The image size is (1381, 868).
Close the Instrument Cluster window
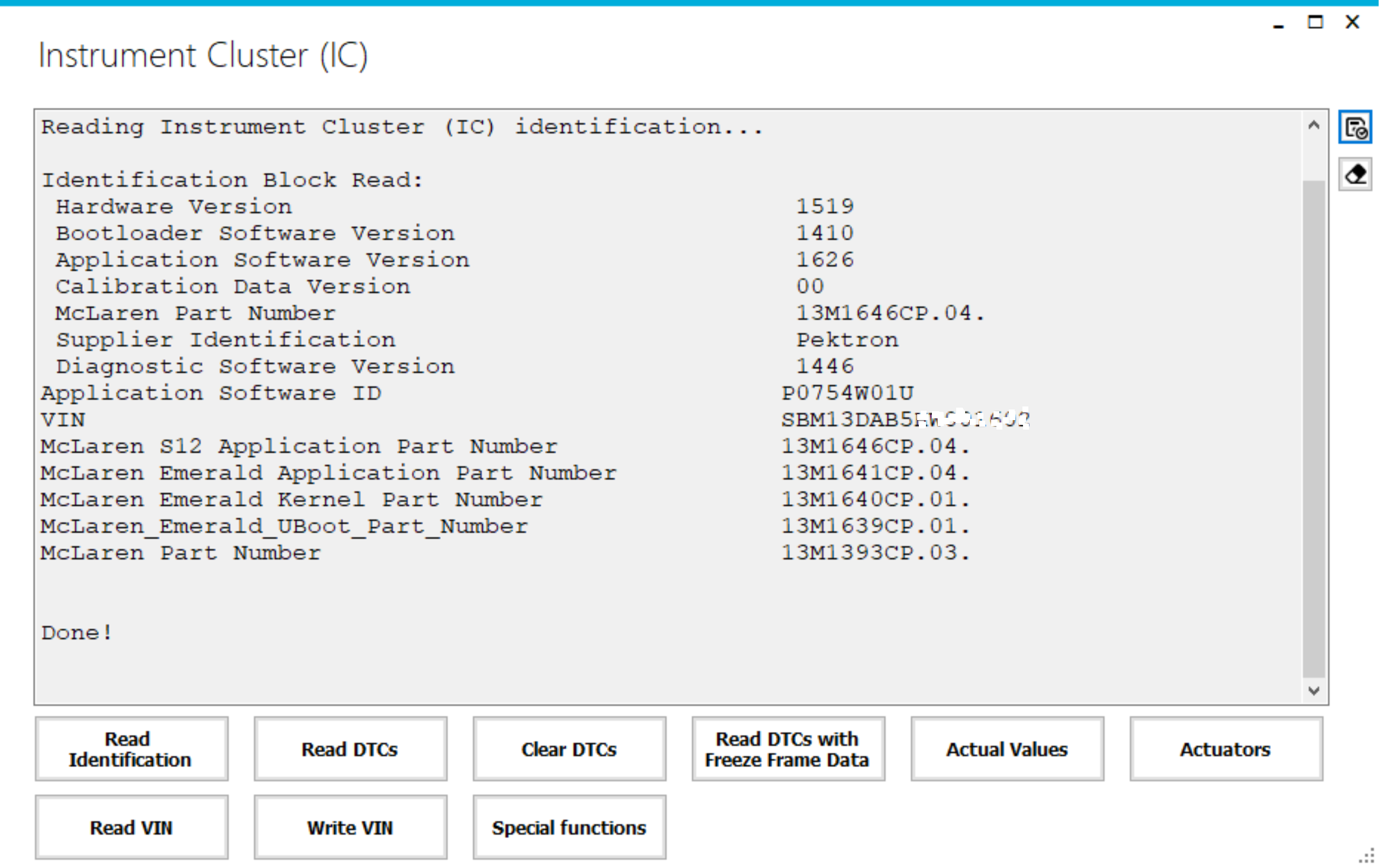point(1353,22)
